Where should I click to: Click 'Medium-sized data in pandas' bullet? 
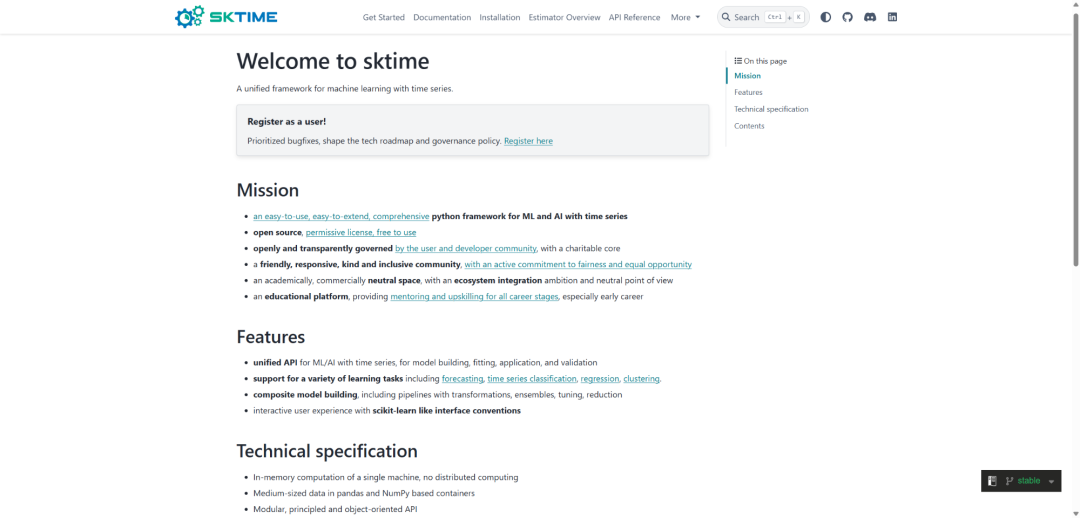pyautogui.click(x=364, y=493)
